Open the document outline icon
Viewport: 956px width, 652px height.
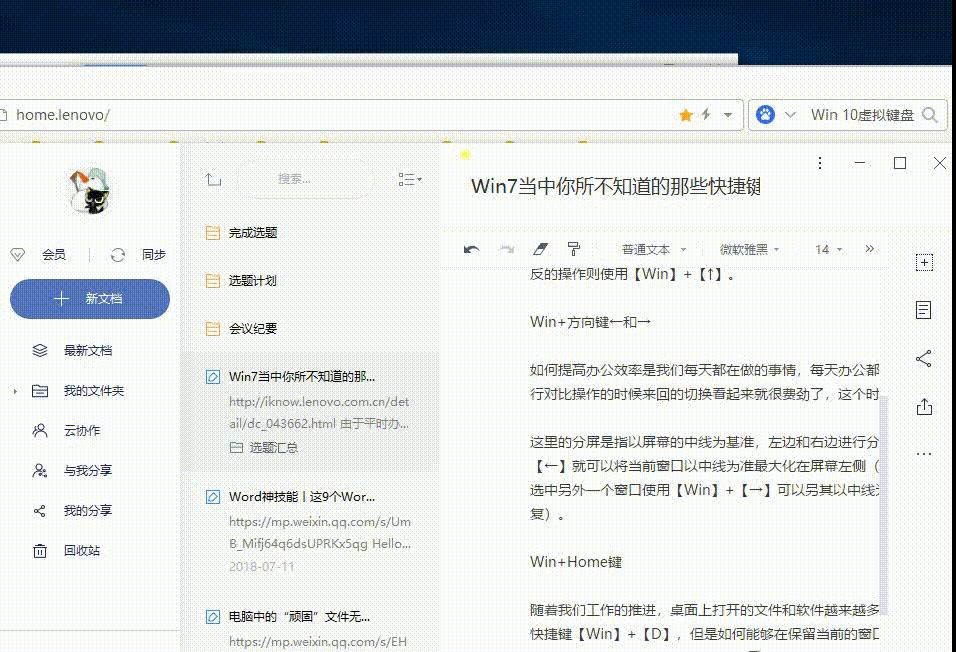[x=923, y=309]
